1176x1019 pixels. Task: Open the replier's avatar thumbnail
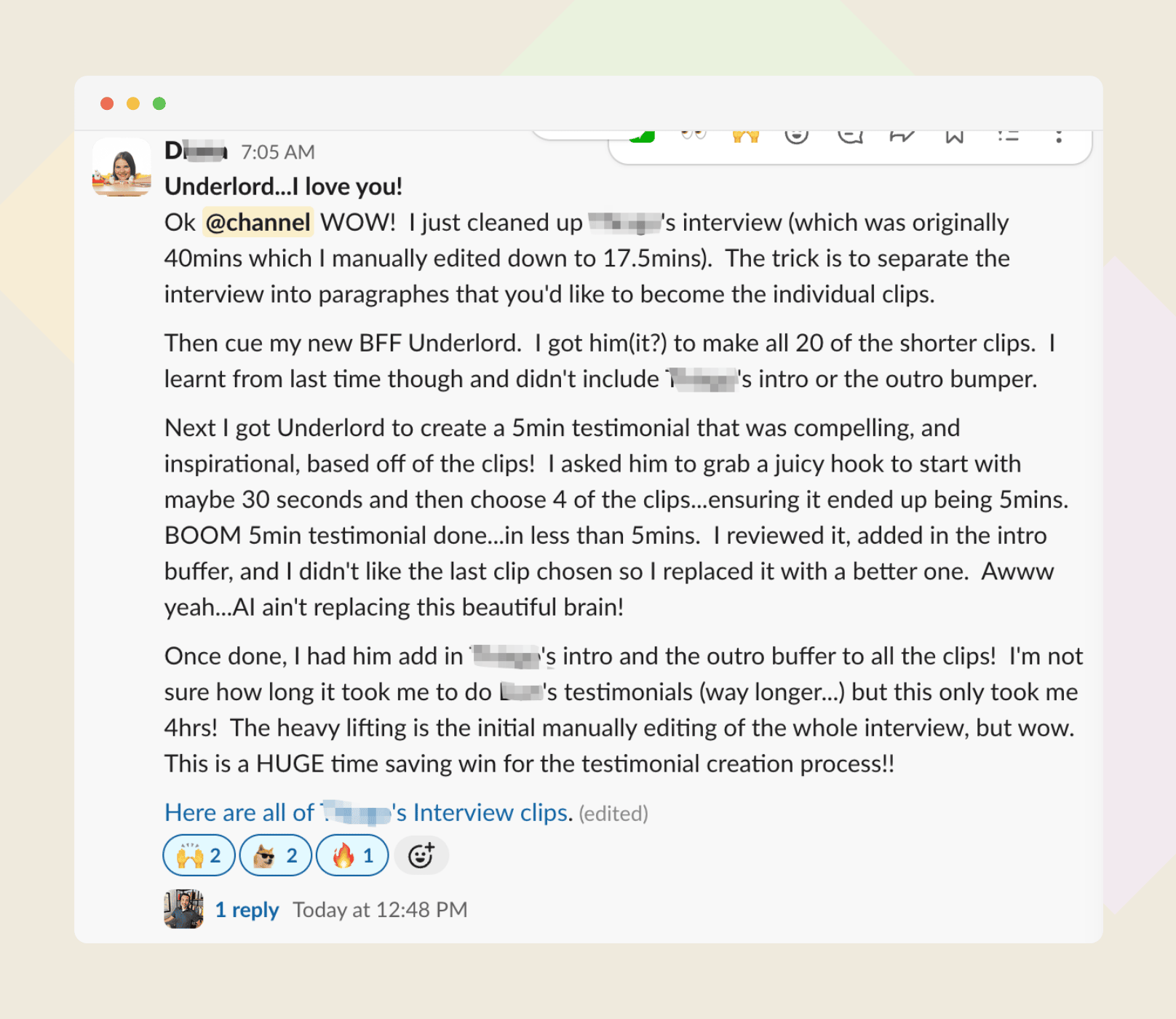tap(183, 909)
